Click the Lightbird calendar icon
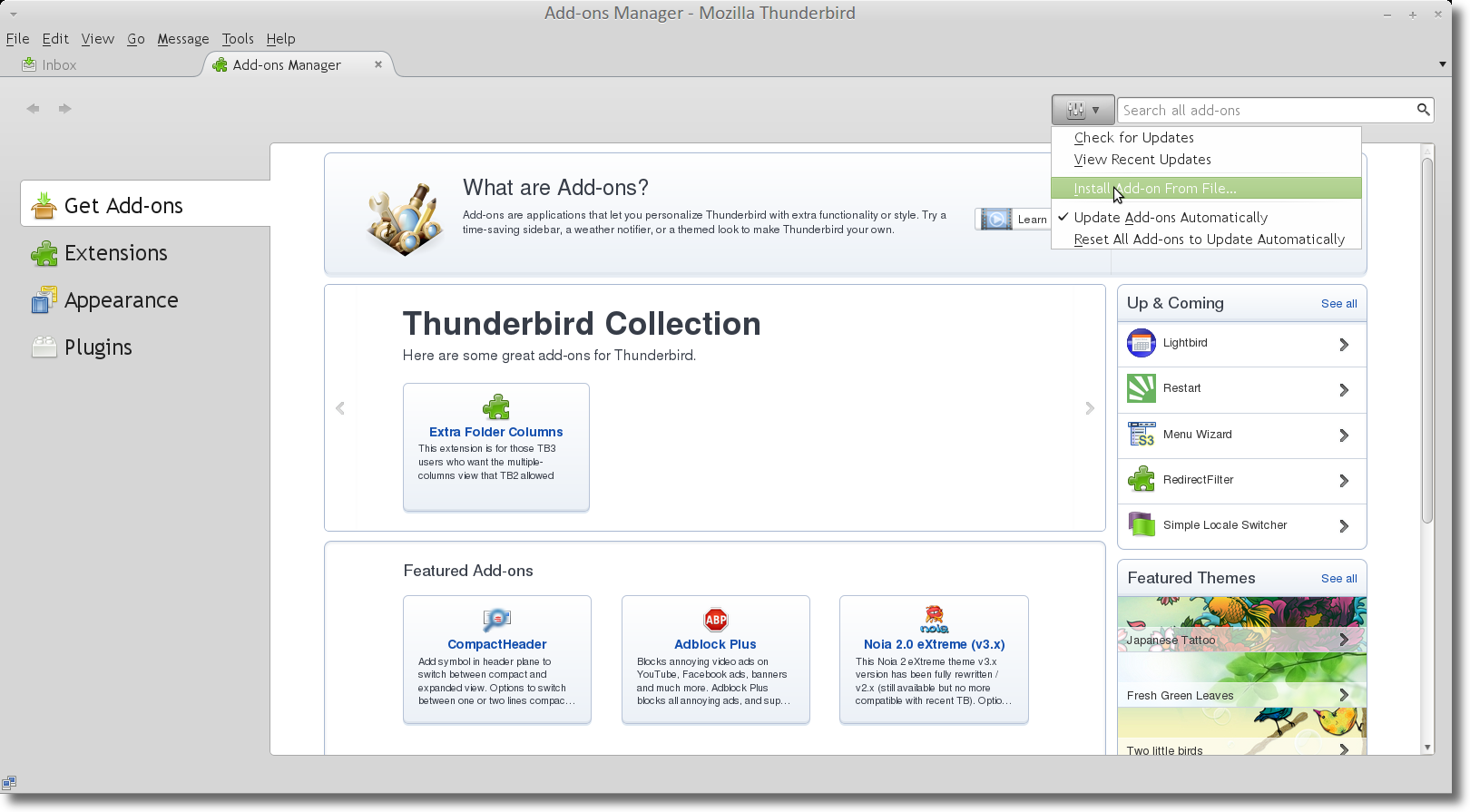Image resolution: width=1470 pixels, height=812 pixels. 1142,343
